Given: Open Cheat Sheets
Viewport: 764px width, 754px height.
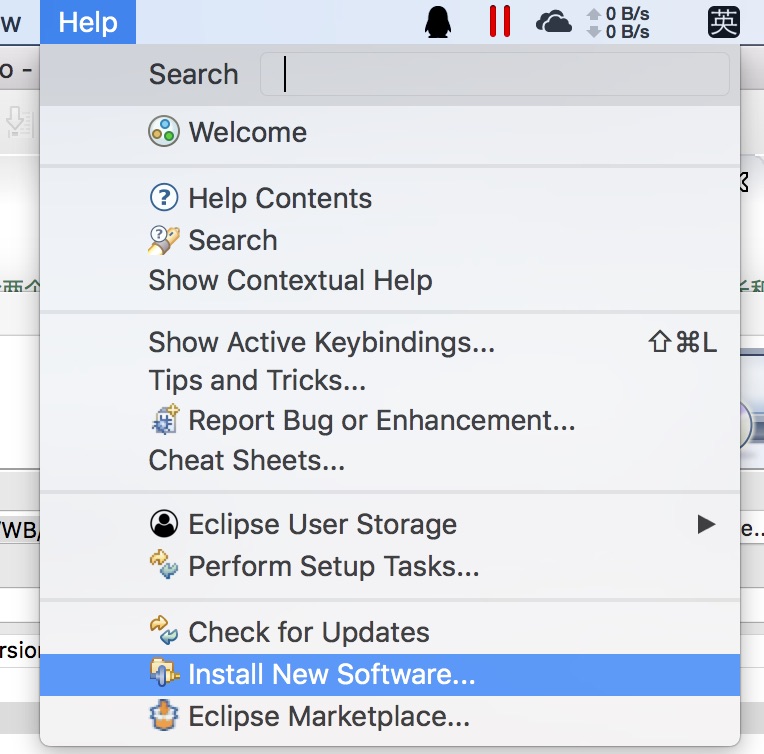Looking at the screenshot, I should click(390, 460).
